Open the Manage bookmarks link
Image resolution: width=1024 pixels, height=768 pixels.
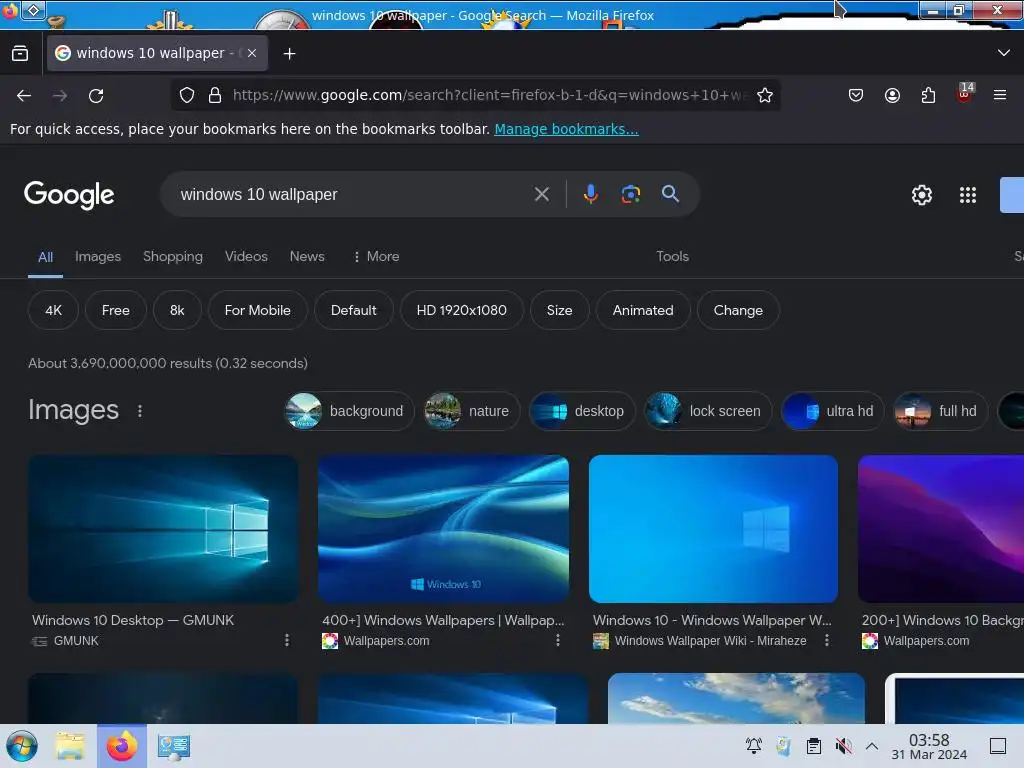pyautogui.click(x=566, y=129)
